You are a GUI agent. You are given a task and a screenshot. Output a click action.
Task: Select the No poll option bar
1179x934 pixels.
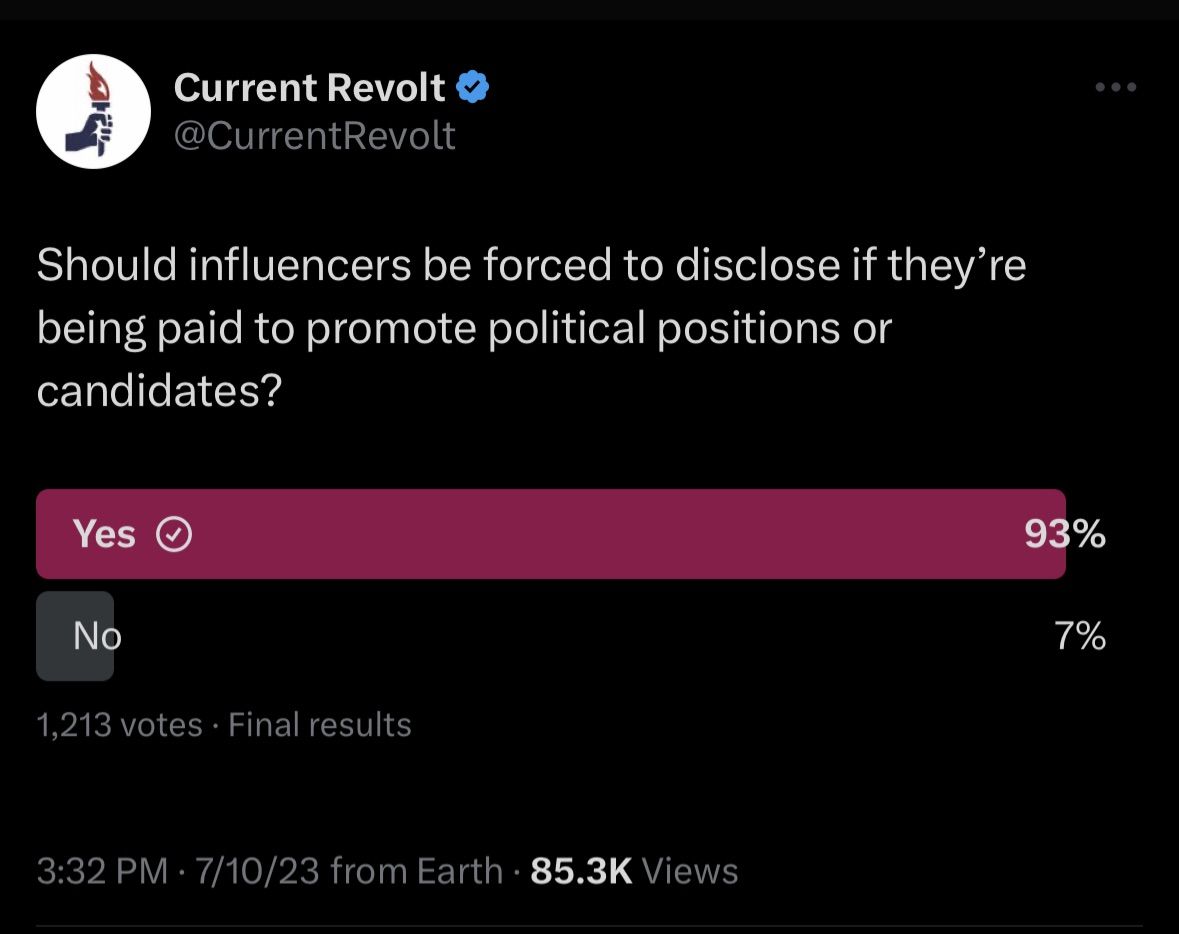75,636
